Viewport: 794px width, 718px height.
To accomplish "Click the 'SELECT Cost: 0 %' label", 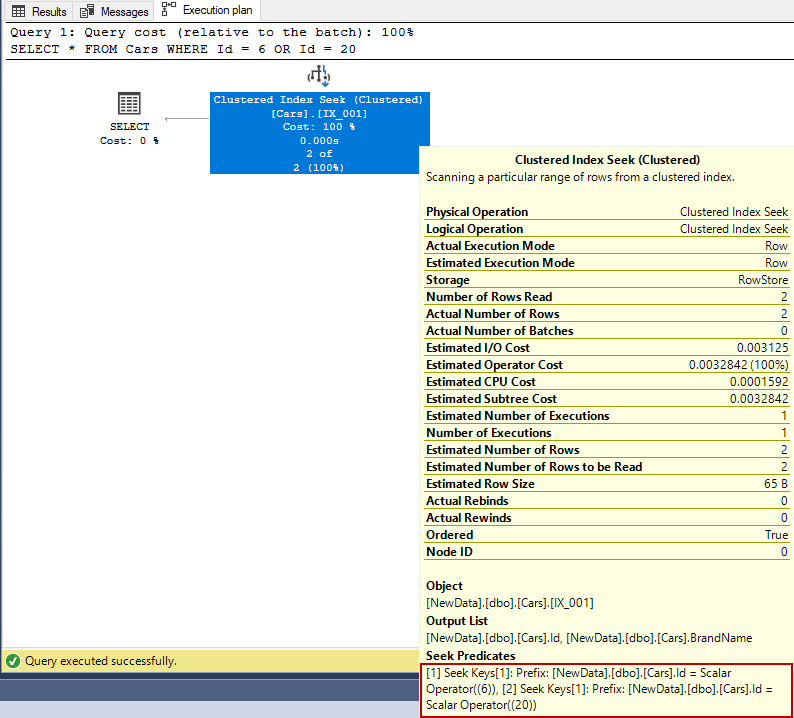I will pyautogui.click(x=129, y=134).
